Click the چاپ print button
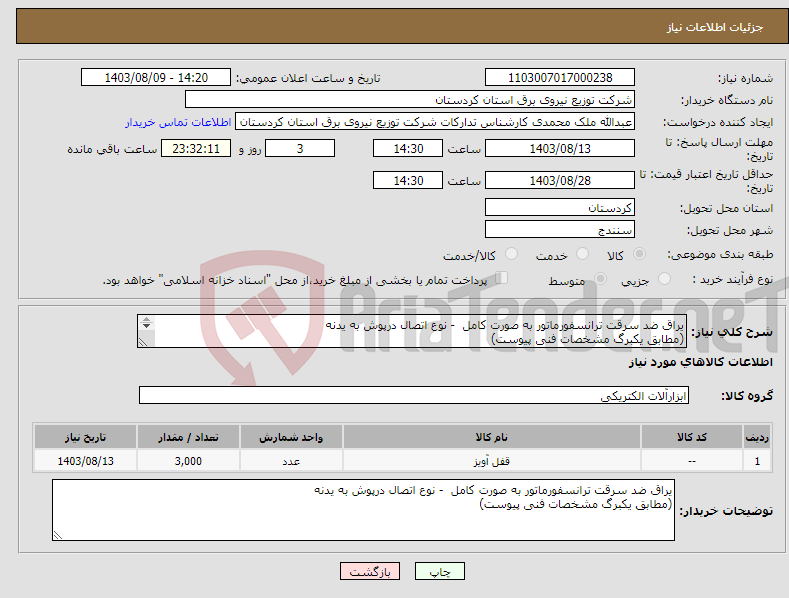This screenshot has width=789, height=598. coord(440,571)
